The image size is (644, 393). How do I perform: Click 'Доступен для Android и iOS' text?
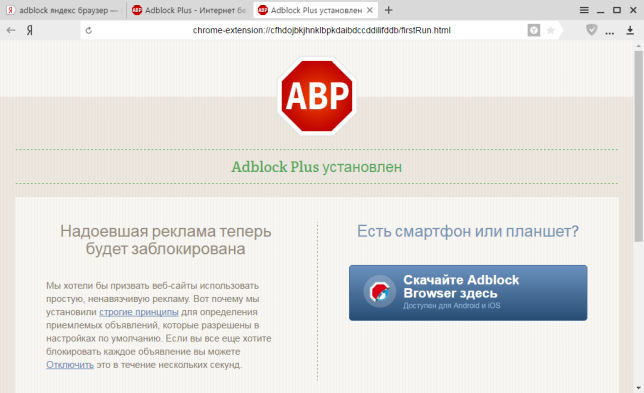click(451, 306)
